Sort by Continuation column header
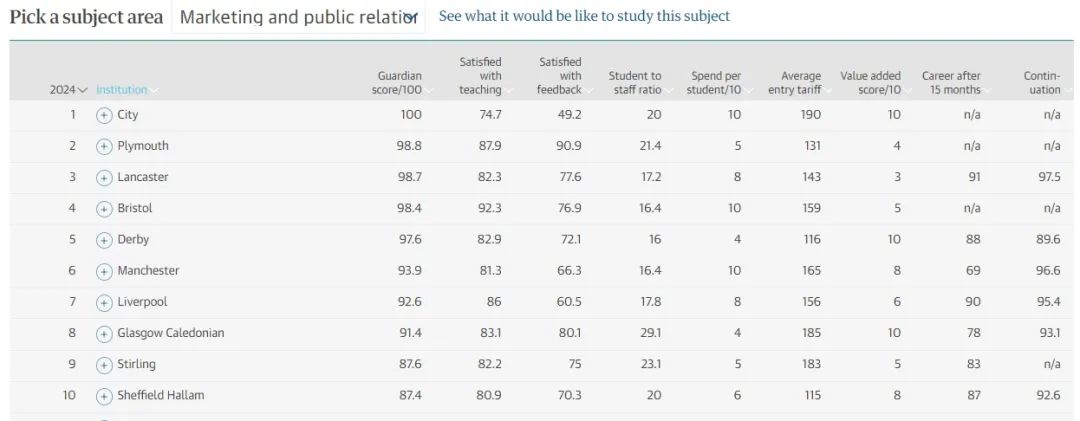Screen dimensions: 1080x421 tap(1044, 83)
